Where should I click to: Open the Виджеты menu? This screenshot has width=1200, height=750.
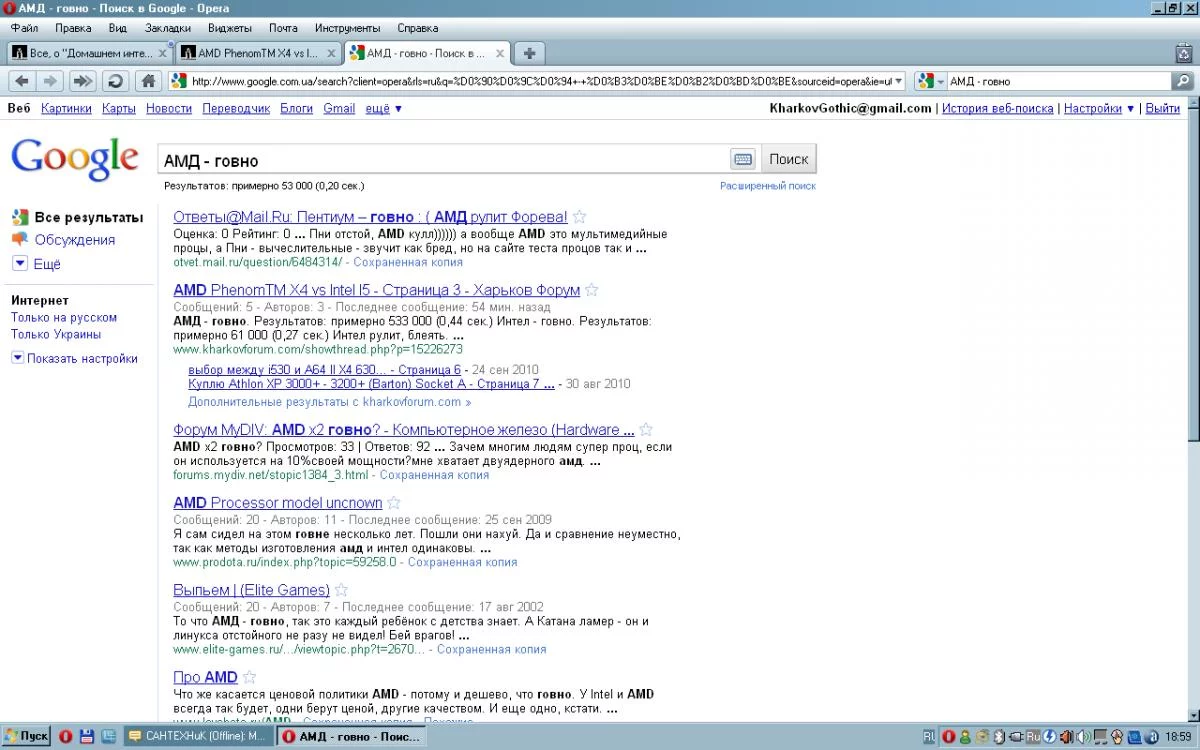tap(231, 28)
